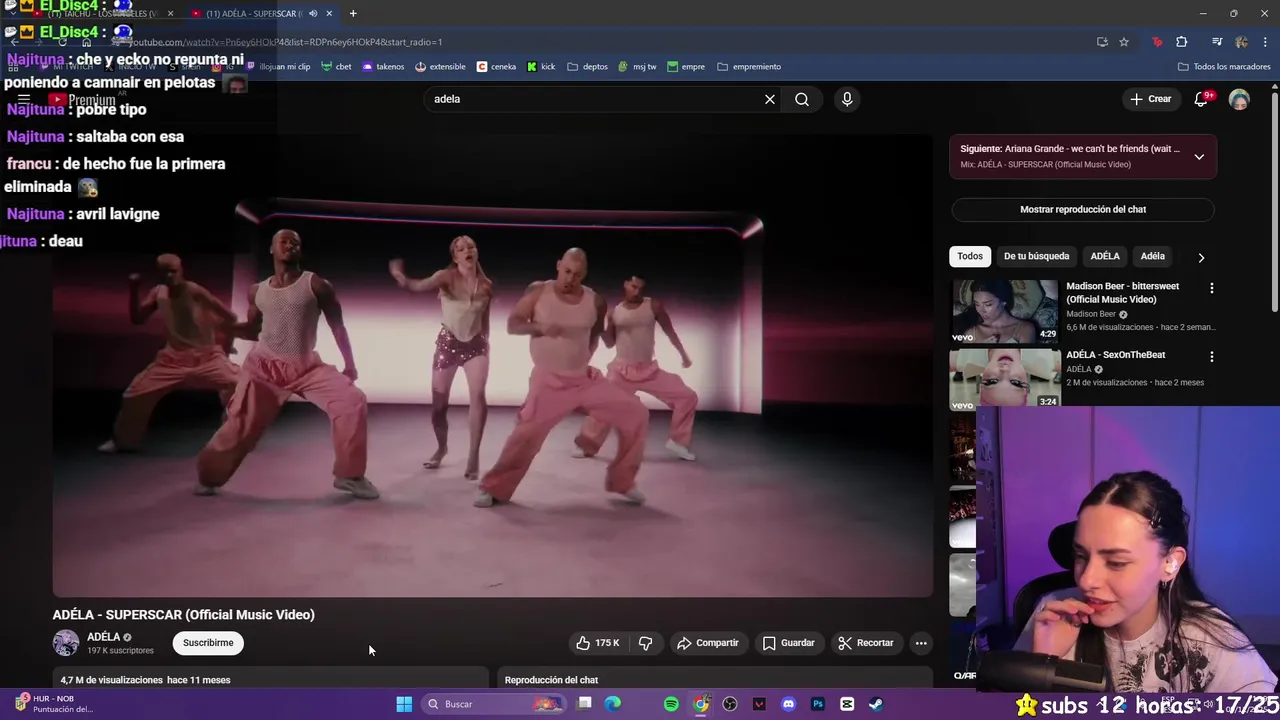Viewport: 1280px width, 720px height.
Task: Click the Recortar button
Action: pyautogui.click(x=866, y=643)
